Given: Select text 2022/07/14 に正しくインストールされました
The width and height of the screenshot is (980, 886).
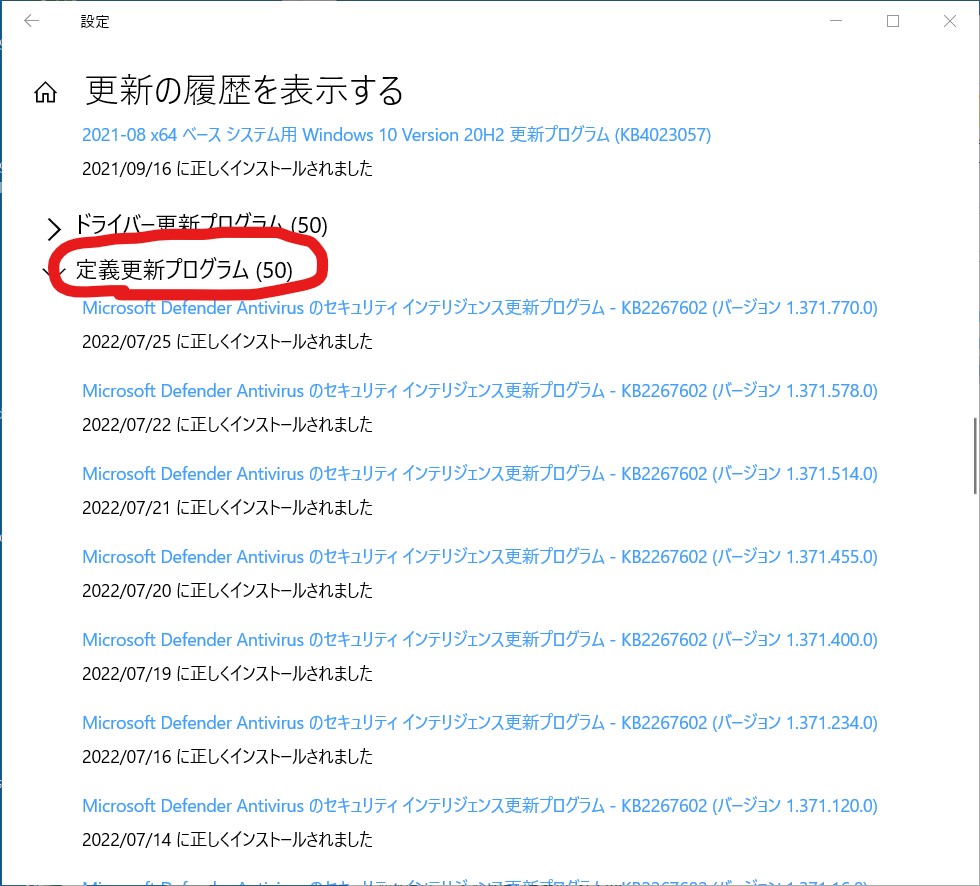Looking at the screenshot, I should tap(228, 840).
